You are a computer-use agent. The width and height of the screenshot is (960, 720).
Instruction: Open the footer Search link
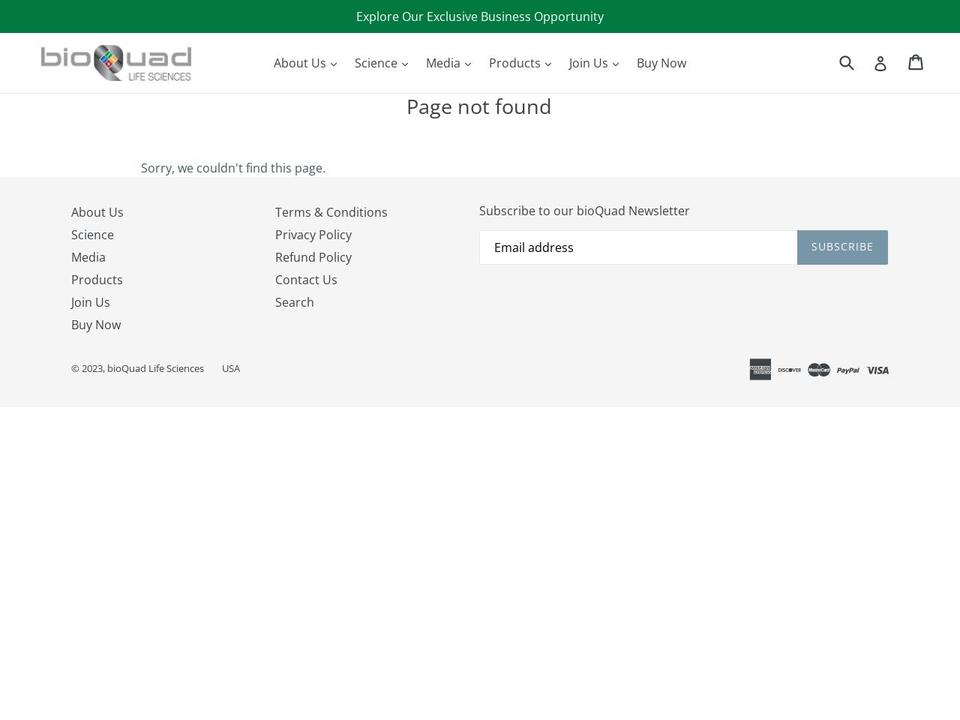(x=294, y=302)
